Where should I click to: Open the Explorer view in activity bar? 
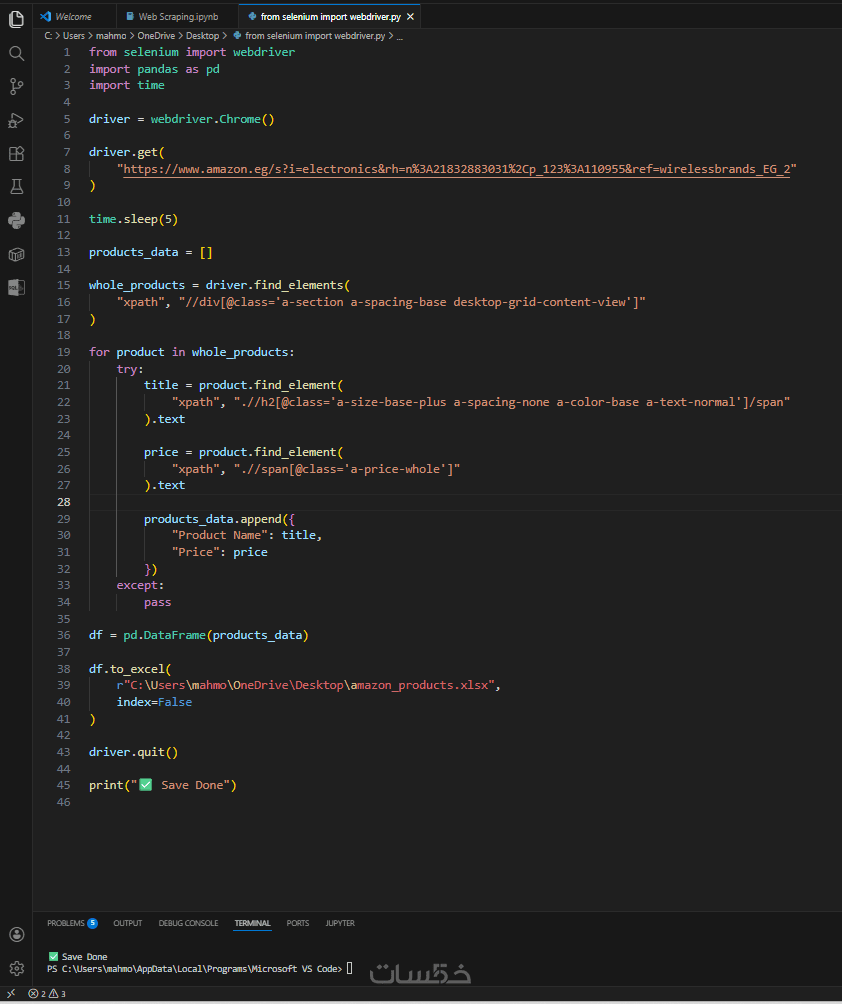pyautogui.click(x=16, y=19)
